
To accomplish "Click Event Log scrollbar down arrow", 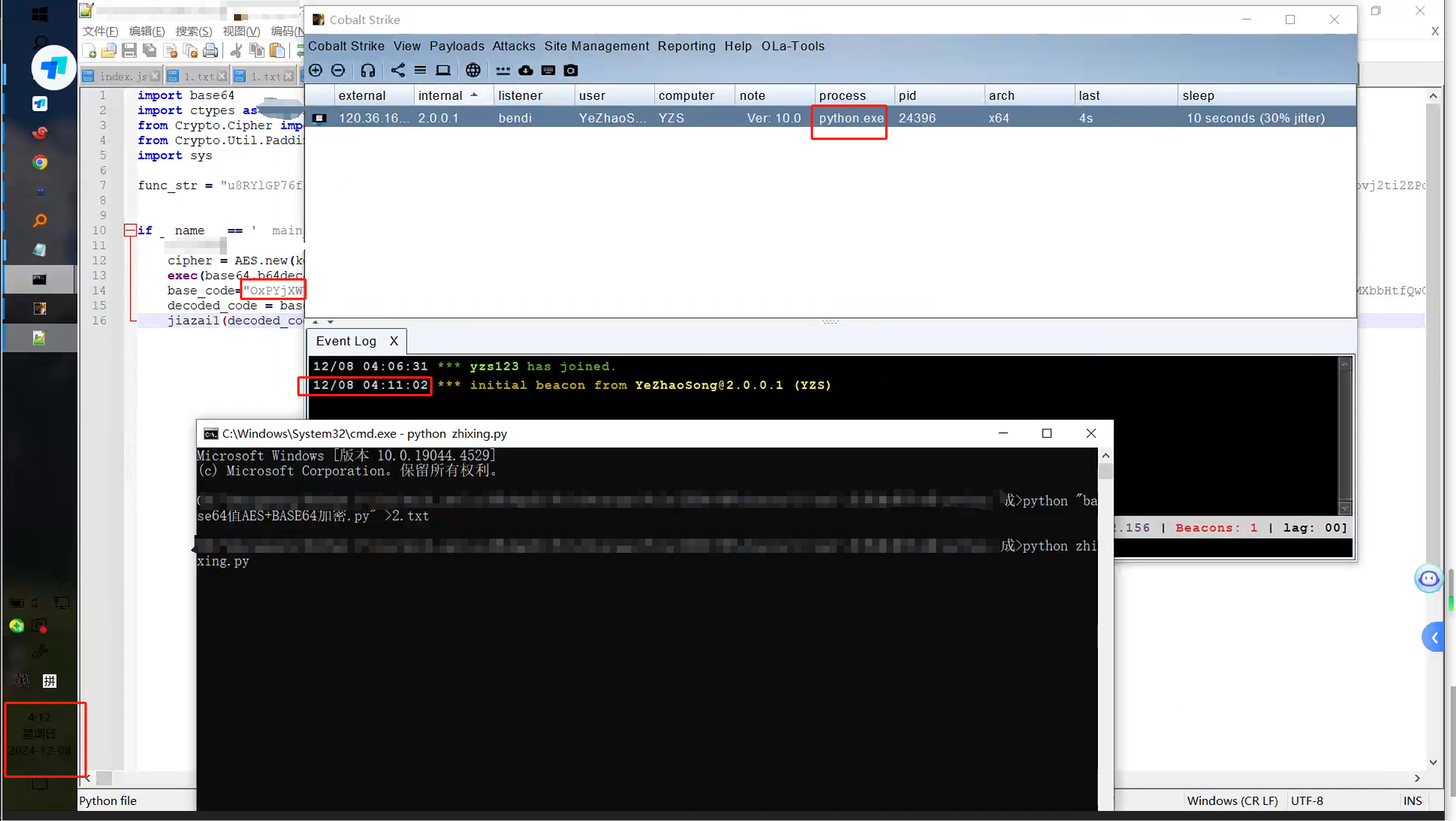I will tap(1345, 509).
